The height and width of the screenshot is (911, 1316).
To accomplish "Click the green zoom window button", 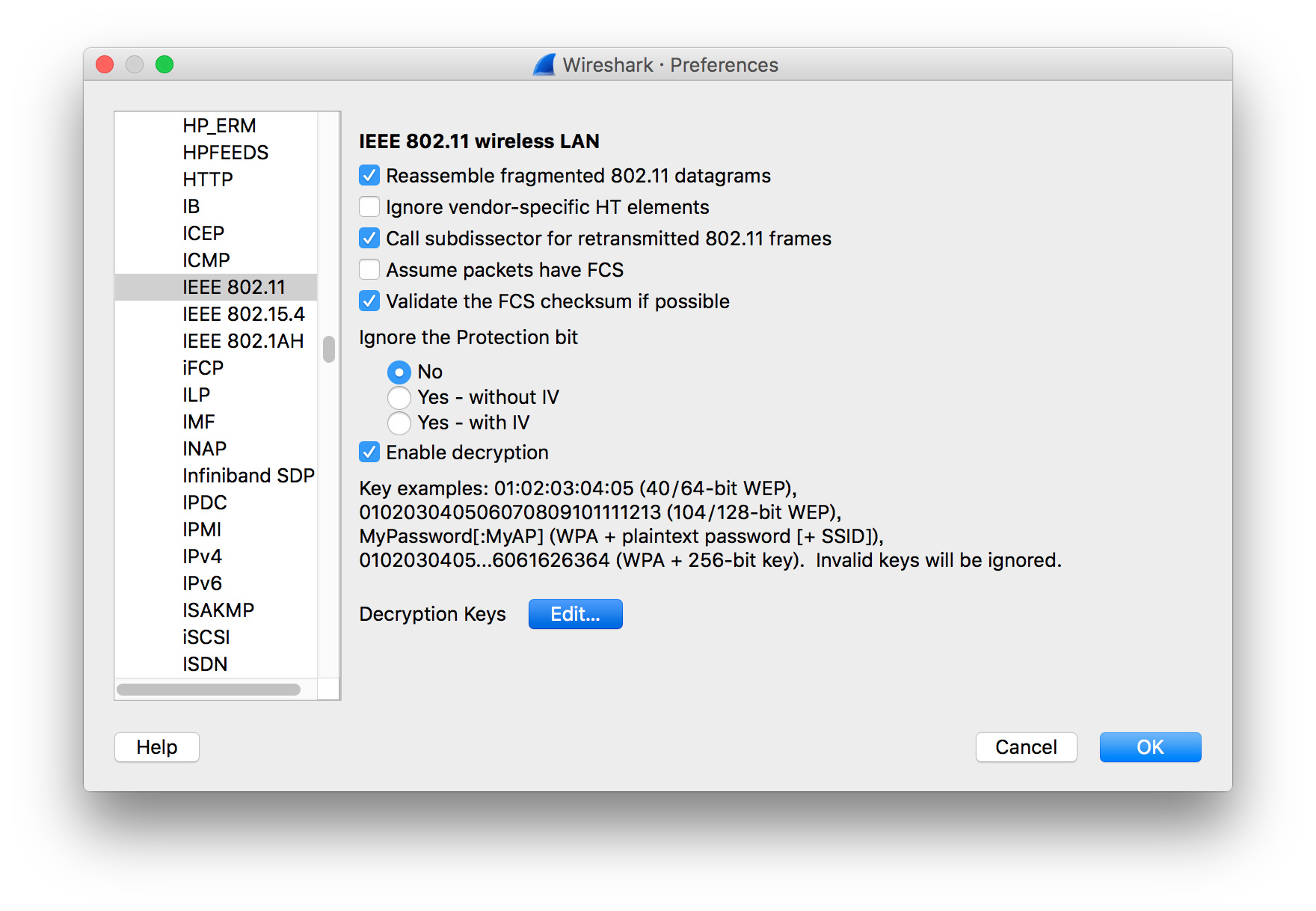I will pos(164,64).
